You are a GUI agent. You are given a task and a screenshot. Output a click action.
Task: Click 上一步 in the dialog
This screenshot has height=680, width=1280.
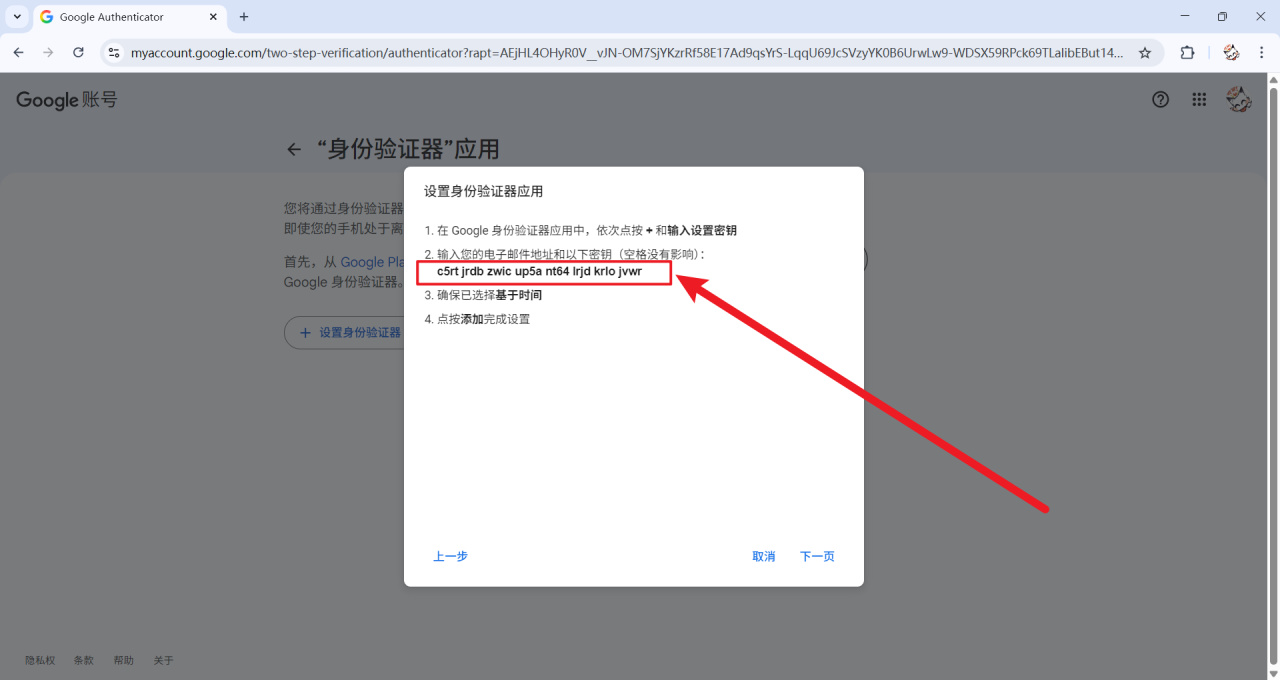click(450, 556)
